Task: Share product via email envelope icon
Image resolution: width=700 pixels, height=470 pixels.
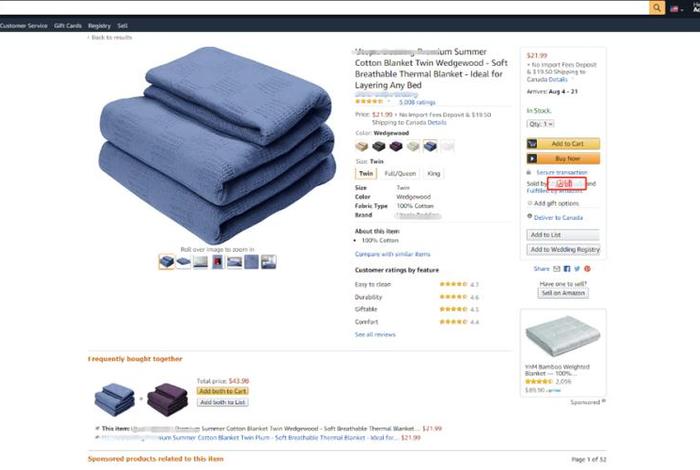Action: [x=557, y=269]
